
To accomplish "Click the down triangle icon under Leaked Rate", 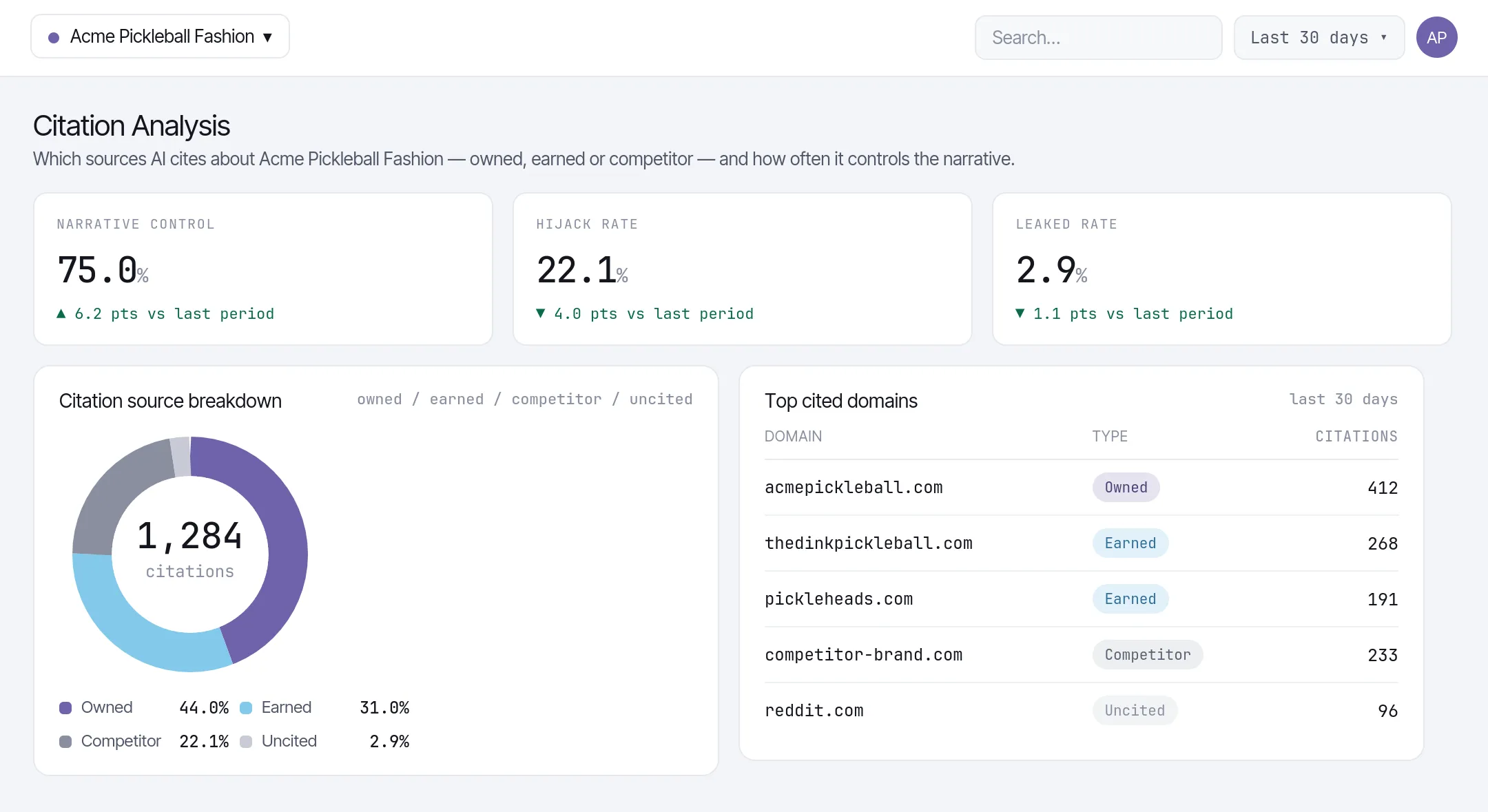I will pyautogui.click(x=1020, y=314).
